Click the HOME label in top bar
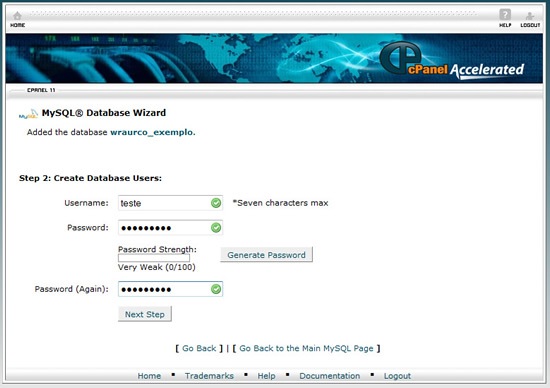This screenshot has height=388, width=550. tap(17, 25)
